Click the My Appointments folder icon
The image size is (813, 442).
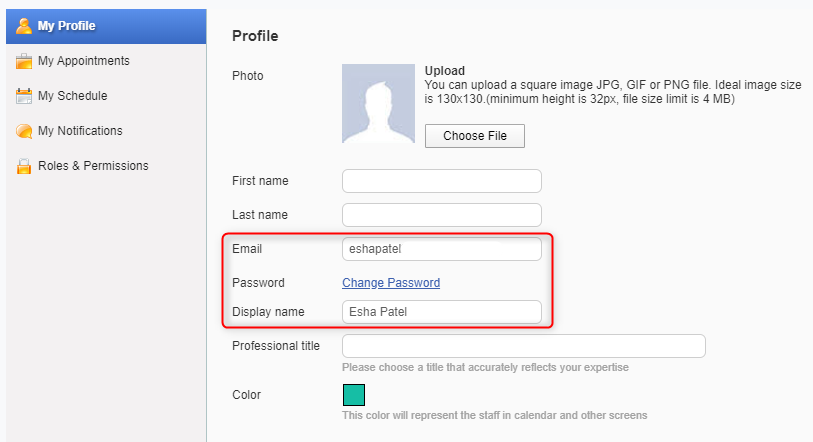click(x=23, y=61)
